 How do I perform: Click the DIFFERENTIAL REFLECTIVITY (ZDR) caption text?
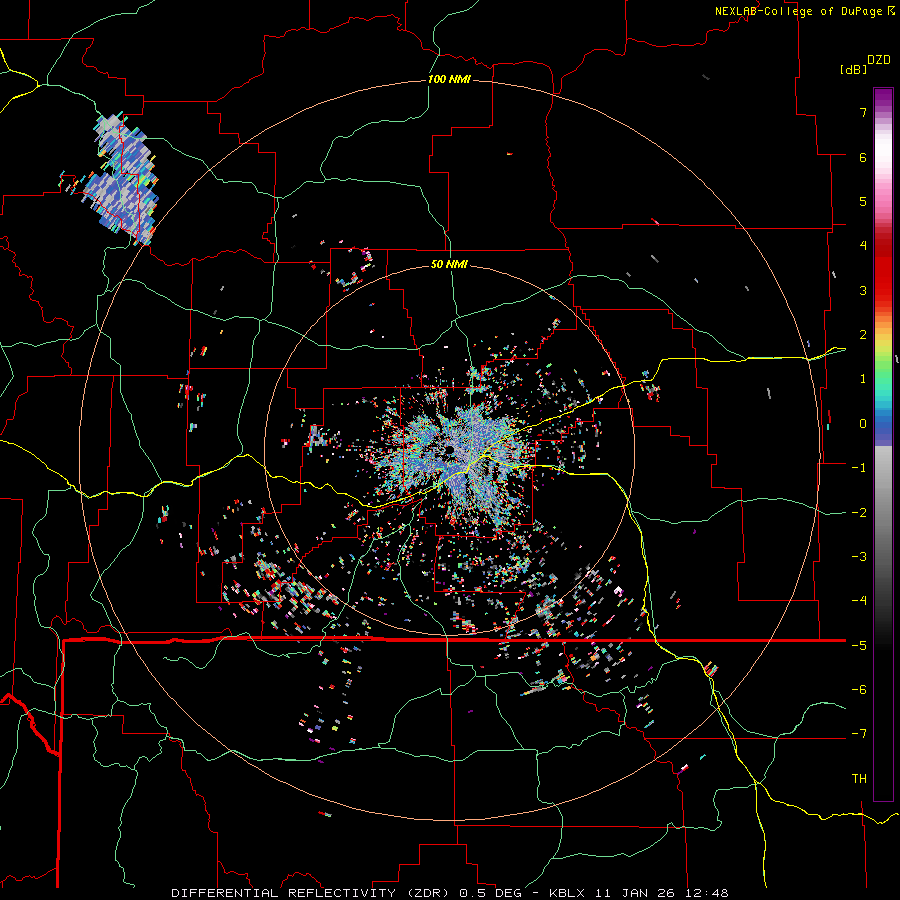click(x=311, y=893)
